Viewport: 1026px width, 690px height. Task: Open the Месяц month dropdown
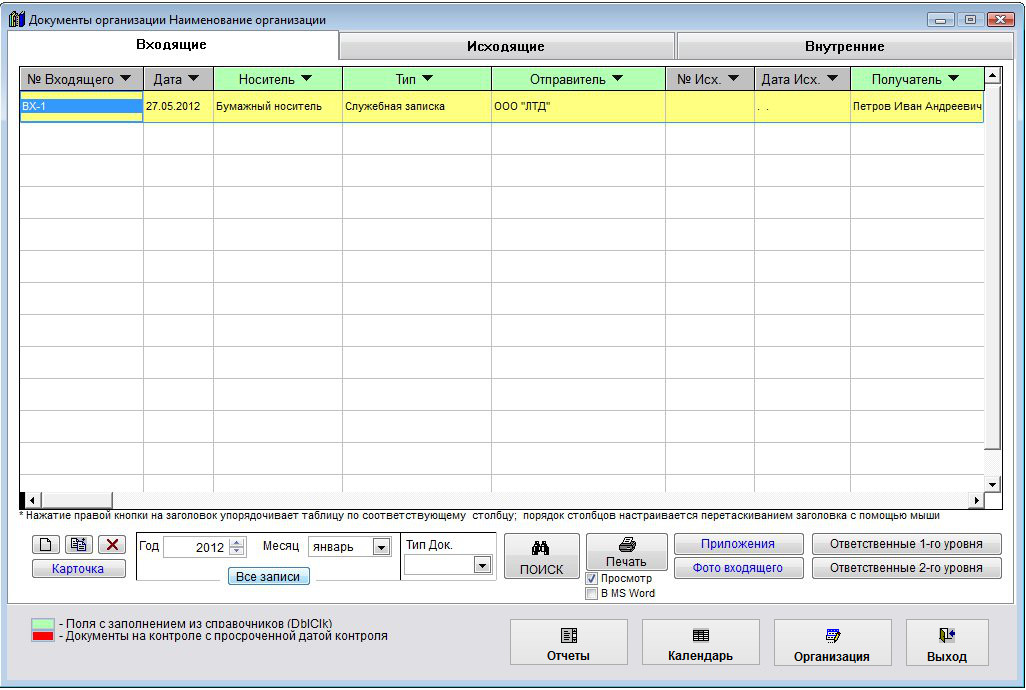pos(381,547)
